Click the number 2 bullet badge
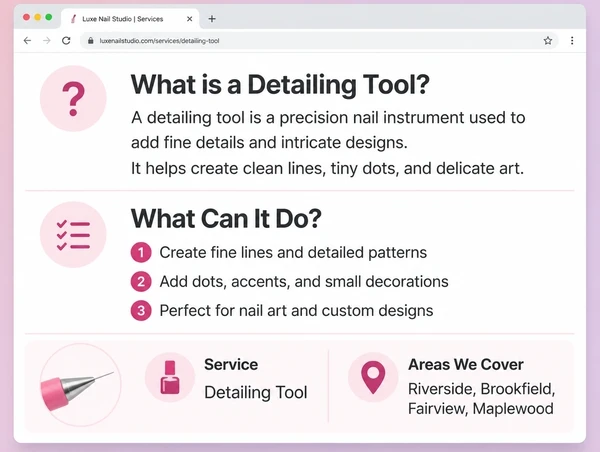The width and height of the screenshot is (600, 452). [x=141, y=282]
